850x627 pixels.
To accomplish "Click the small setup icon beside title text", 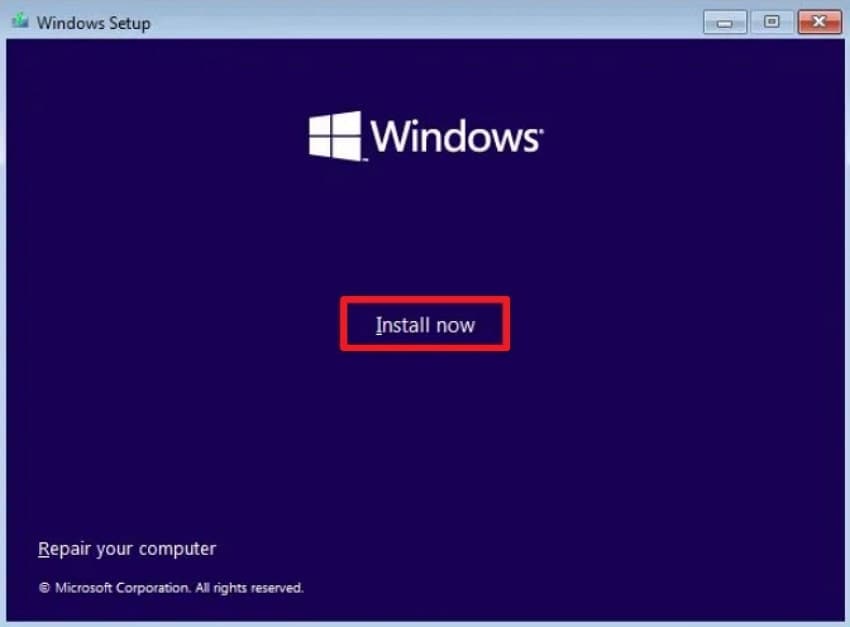I will coord(18,18).
